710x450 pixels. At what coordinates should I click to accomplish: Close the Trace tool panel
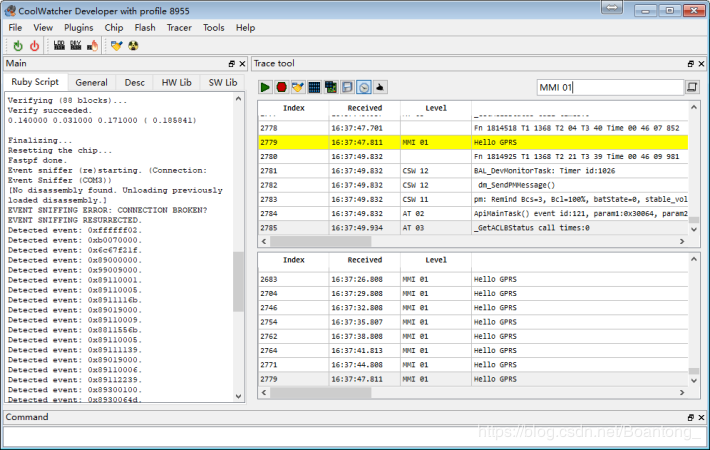pos(701,64)
